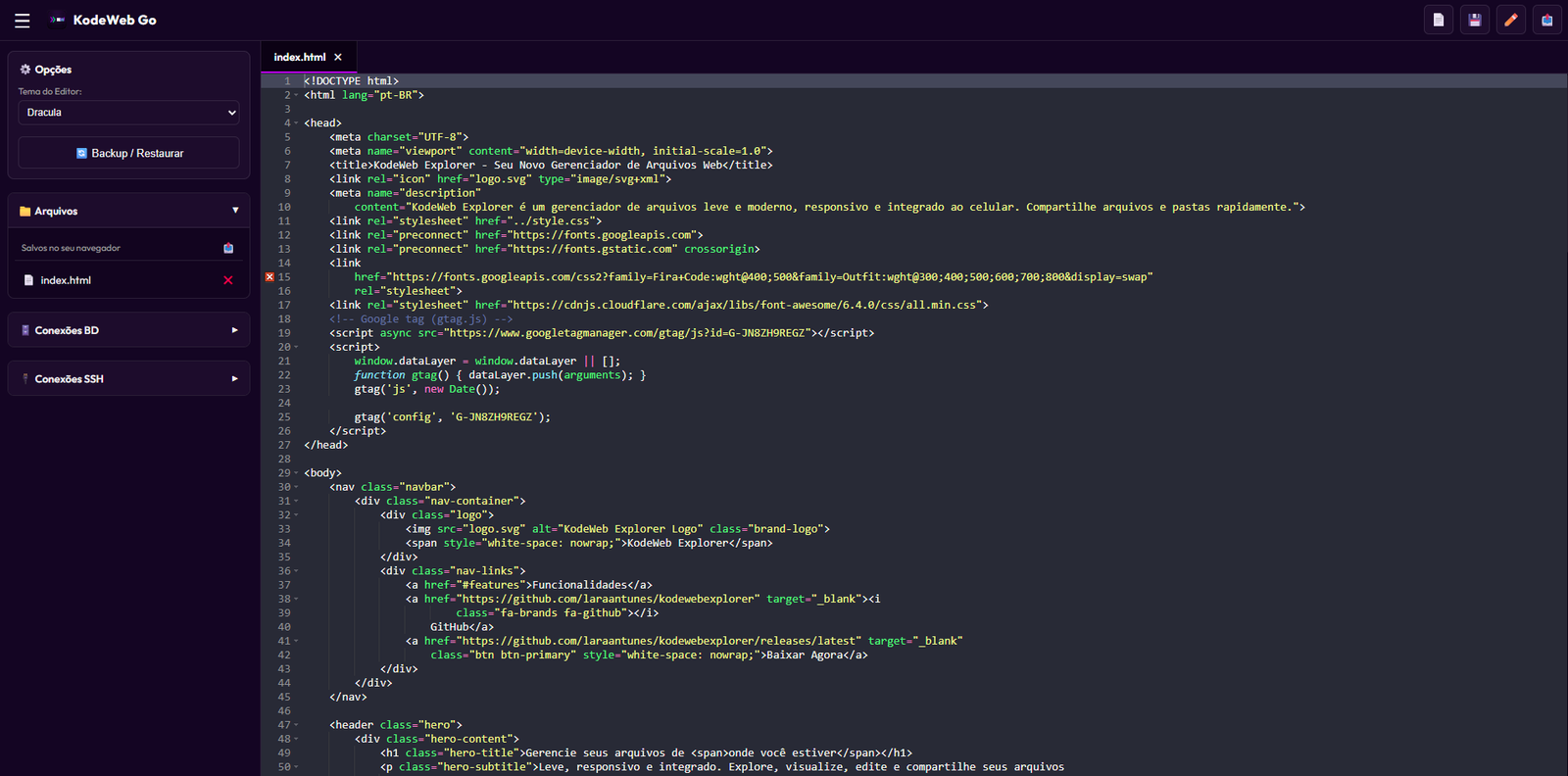The image size is (1568, 776).
Task: Click the error marker on line 15
Action: [269, 277]
